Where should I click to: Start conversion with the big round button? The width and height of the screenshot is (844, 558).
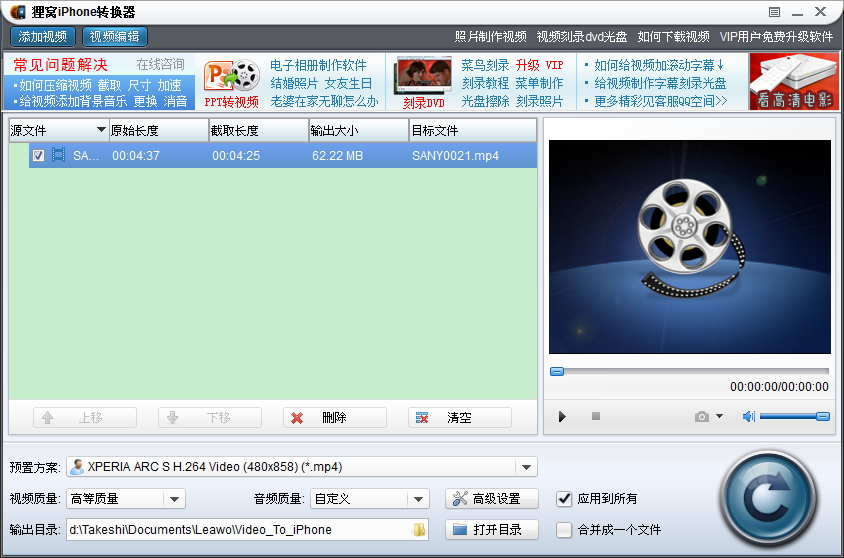tap(768, 499)
